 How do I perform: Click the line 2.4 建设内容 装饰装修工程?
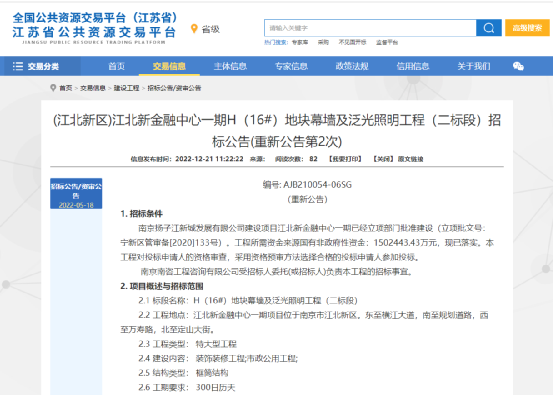(x=218, y=358)
